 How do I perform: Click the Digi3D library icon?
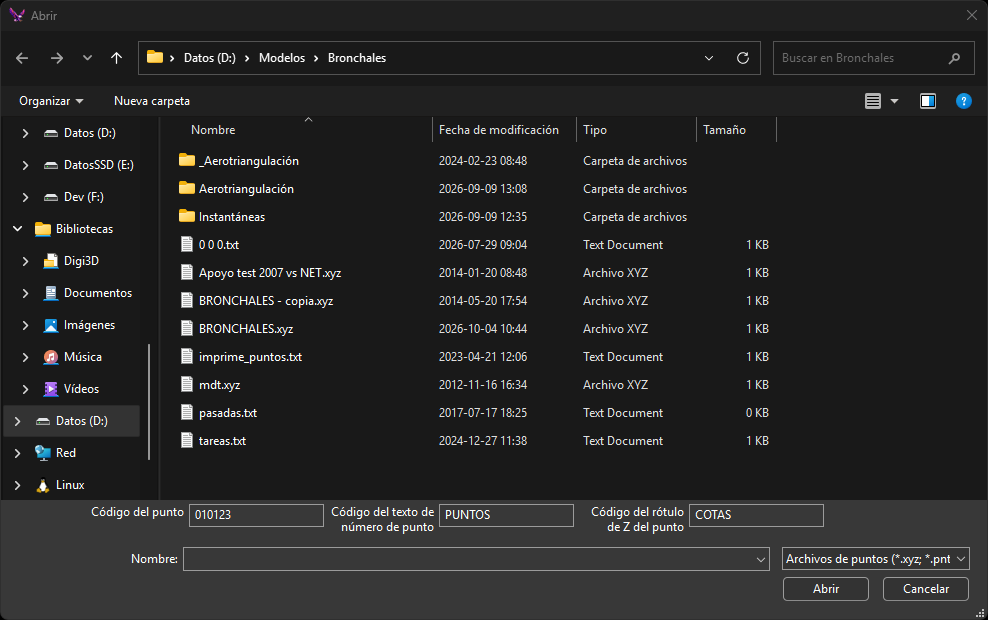(50, 261)
